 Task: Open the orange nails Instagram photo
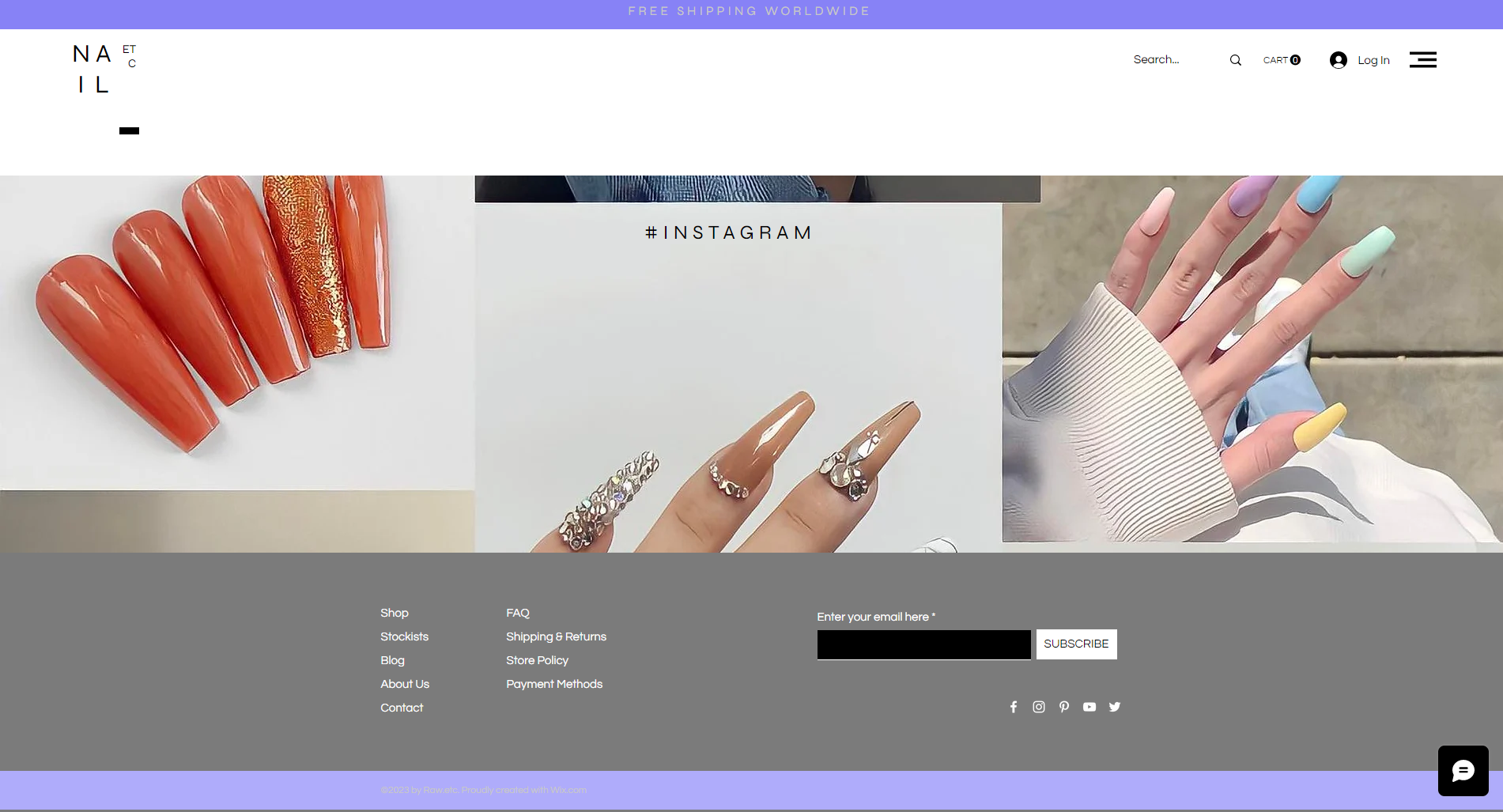[237, 332]
